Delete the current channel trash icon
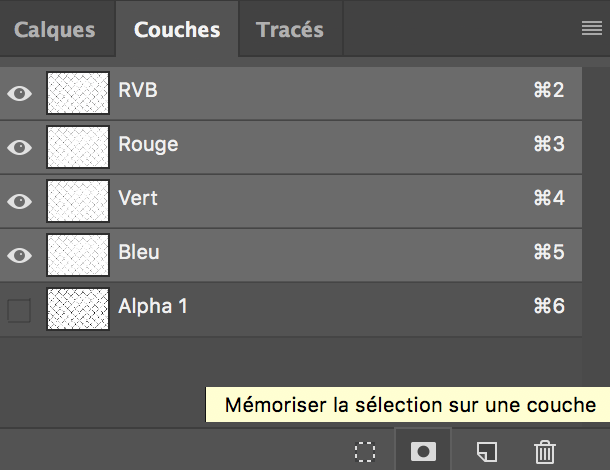The height and width of the screenshot is (470, 610). click(x=544, y=451)
